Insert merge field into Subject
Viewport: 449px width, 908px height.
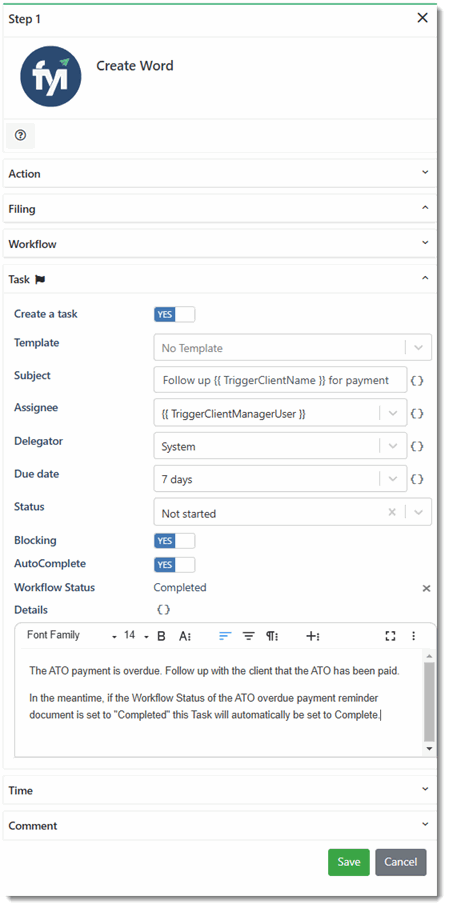click(x=417, y=381)
